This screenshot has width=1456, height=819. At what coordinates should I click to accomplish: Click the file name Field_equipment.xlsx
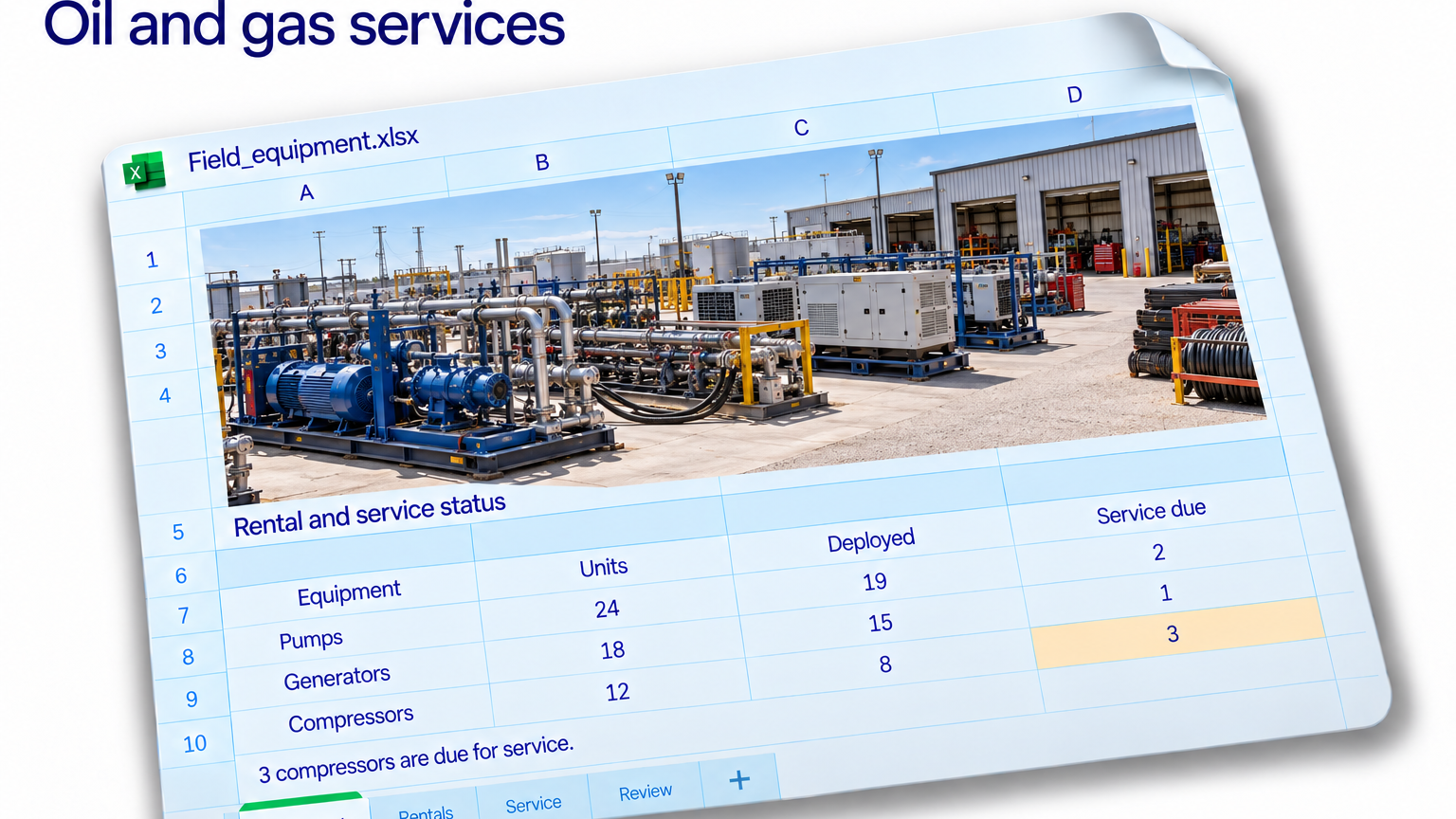(302, 150)
